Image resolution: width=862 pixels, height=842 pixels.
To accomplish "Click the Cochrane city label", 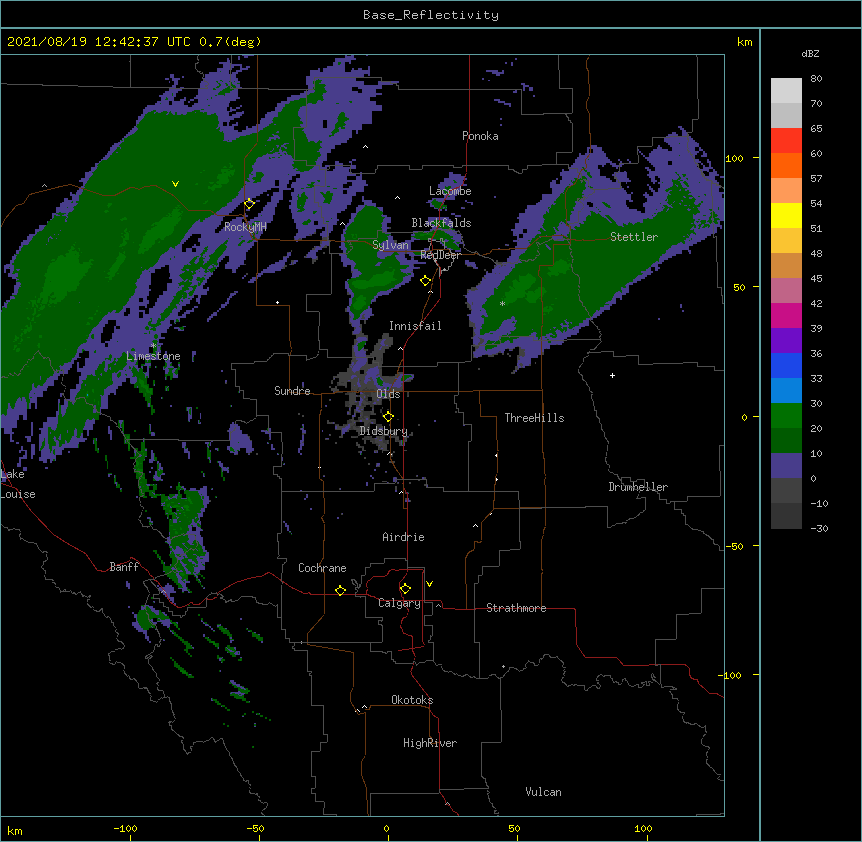I will [x=322, y=568].
